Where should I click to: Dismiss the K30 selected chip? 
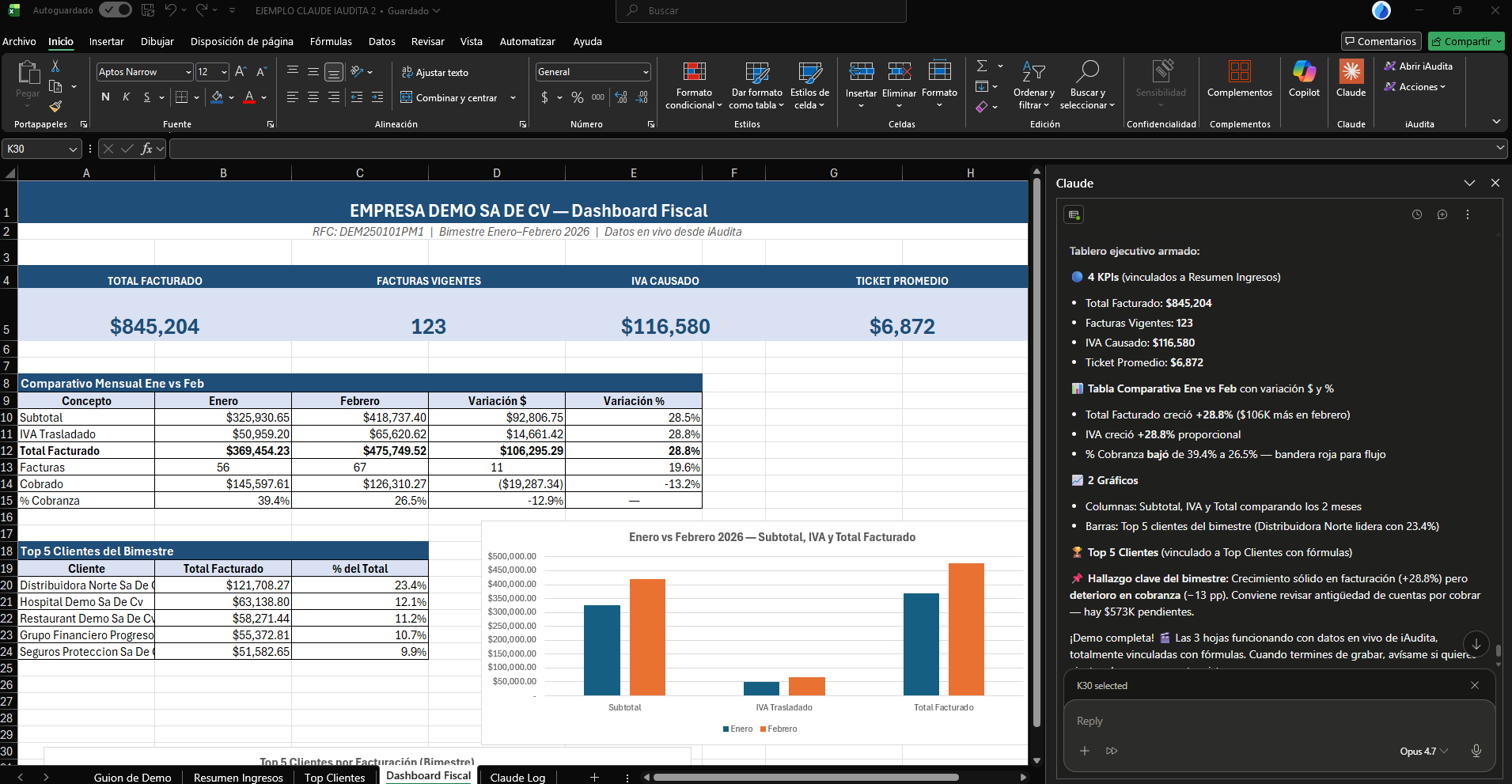pos(1475,685)
